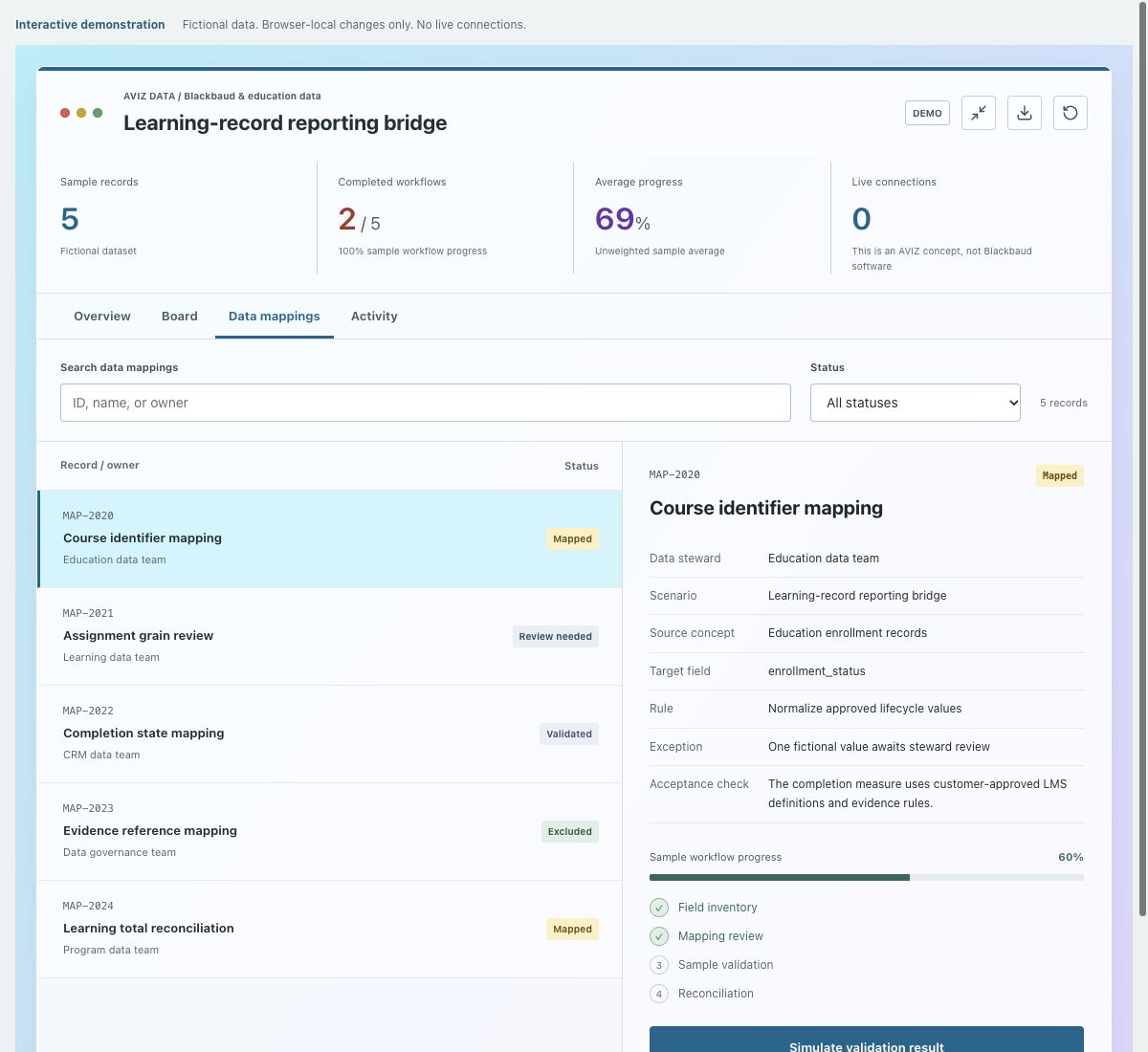
Task: Open the Overview tab
Action: tap(102, 317)
